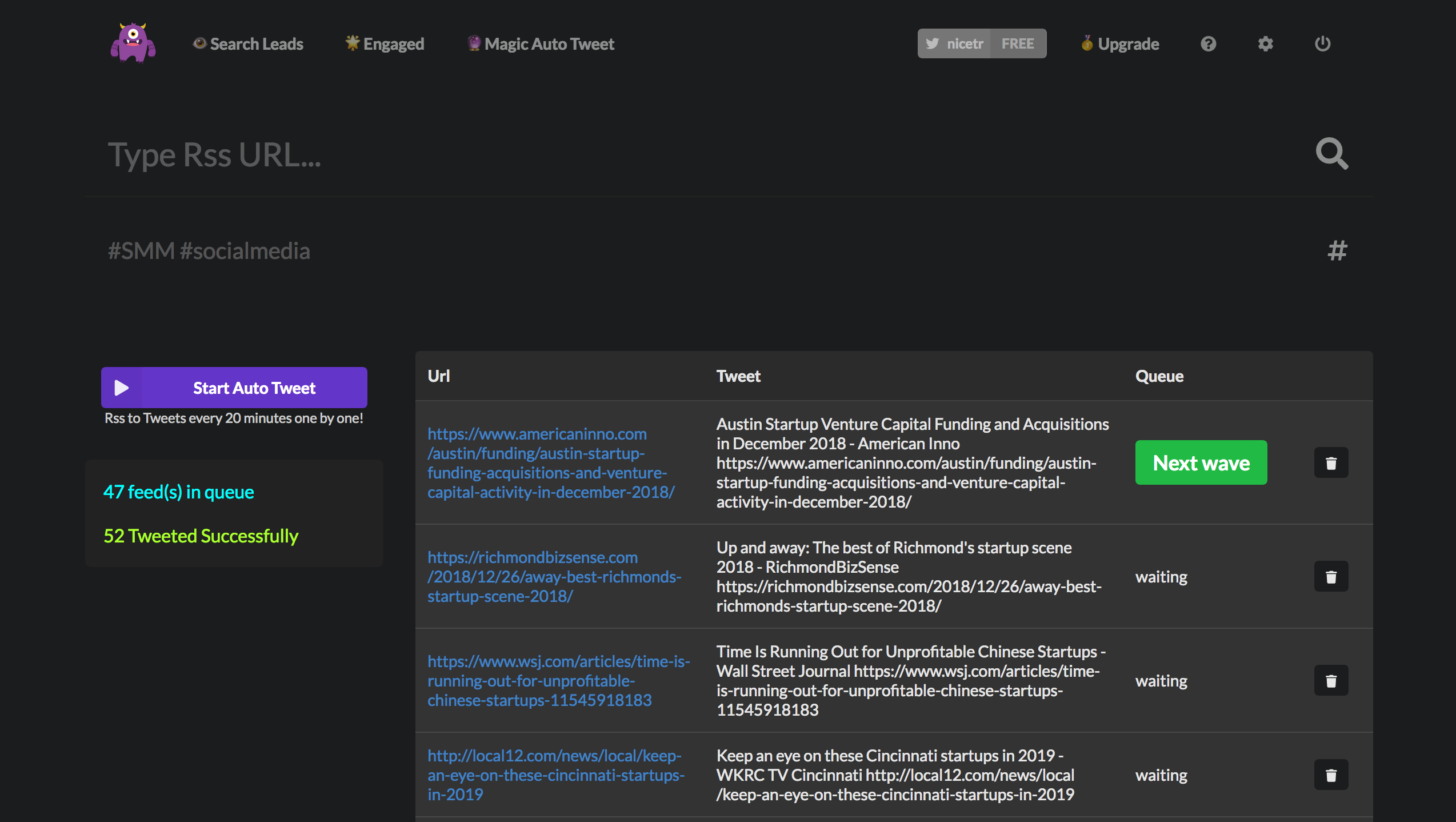Delete the RichmondBizSense feed entry

1331,576
